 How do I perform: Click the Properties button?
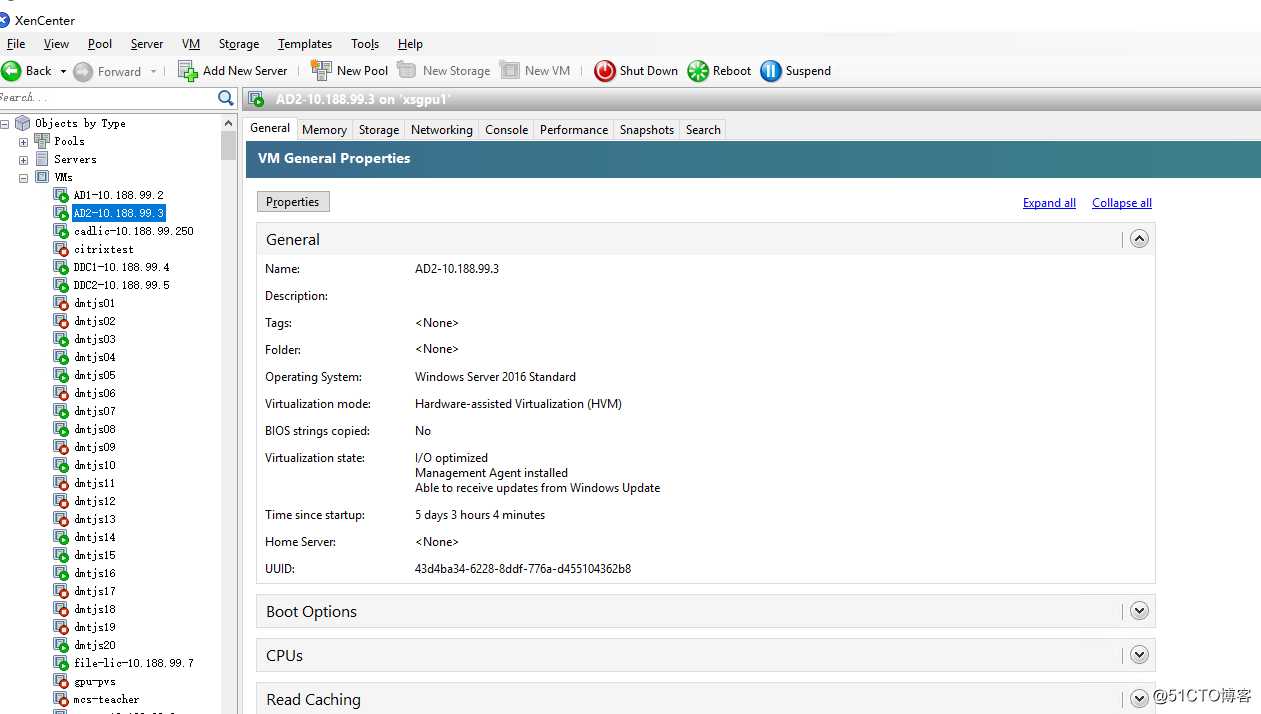[293, 202]
